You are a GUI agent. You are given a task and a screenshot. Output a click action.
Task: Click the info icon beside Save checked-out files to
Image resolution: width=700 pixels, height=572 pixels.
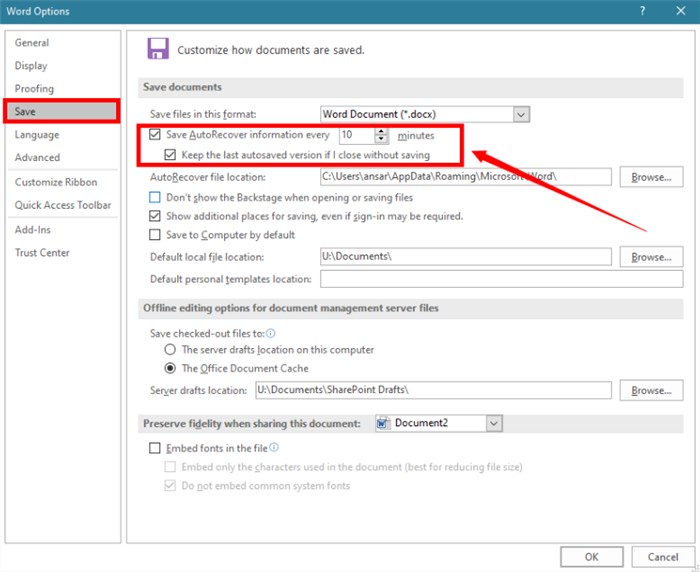[271, 333]
